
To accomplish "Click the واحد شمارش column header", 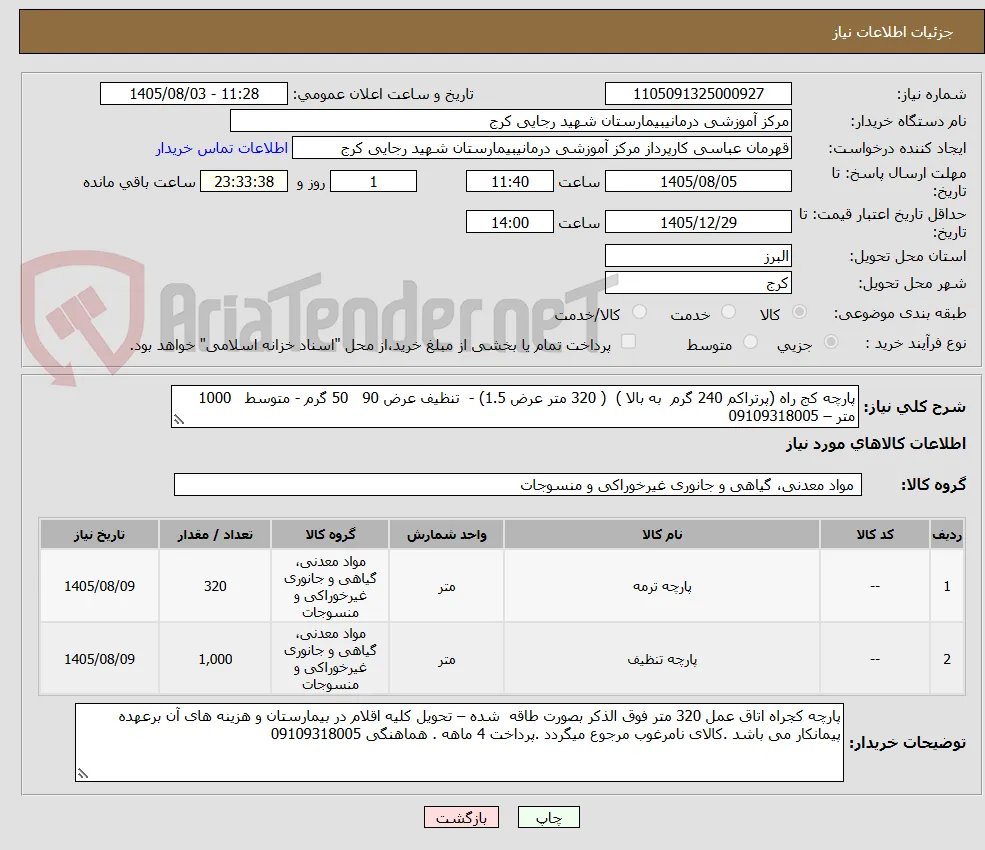I will point(446,535).
